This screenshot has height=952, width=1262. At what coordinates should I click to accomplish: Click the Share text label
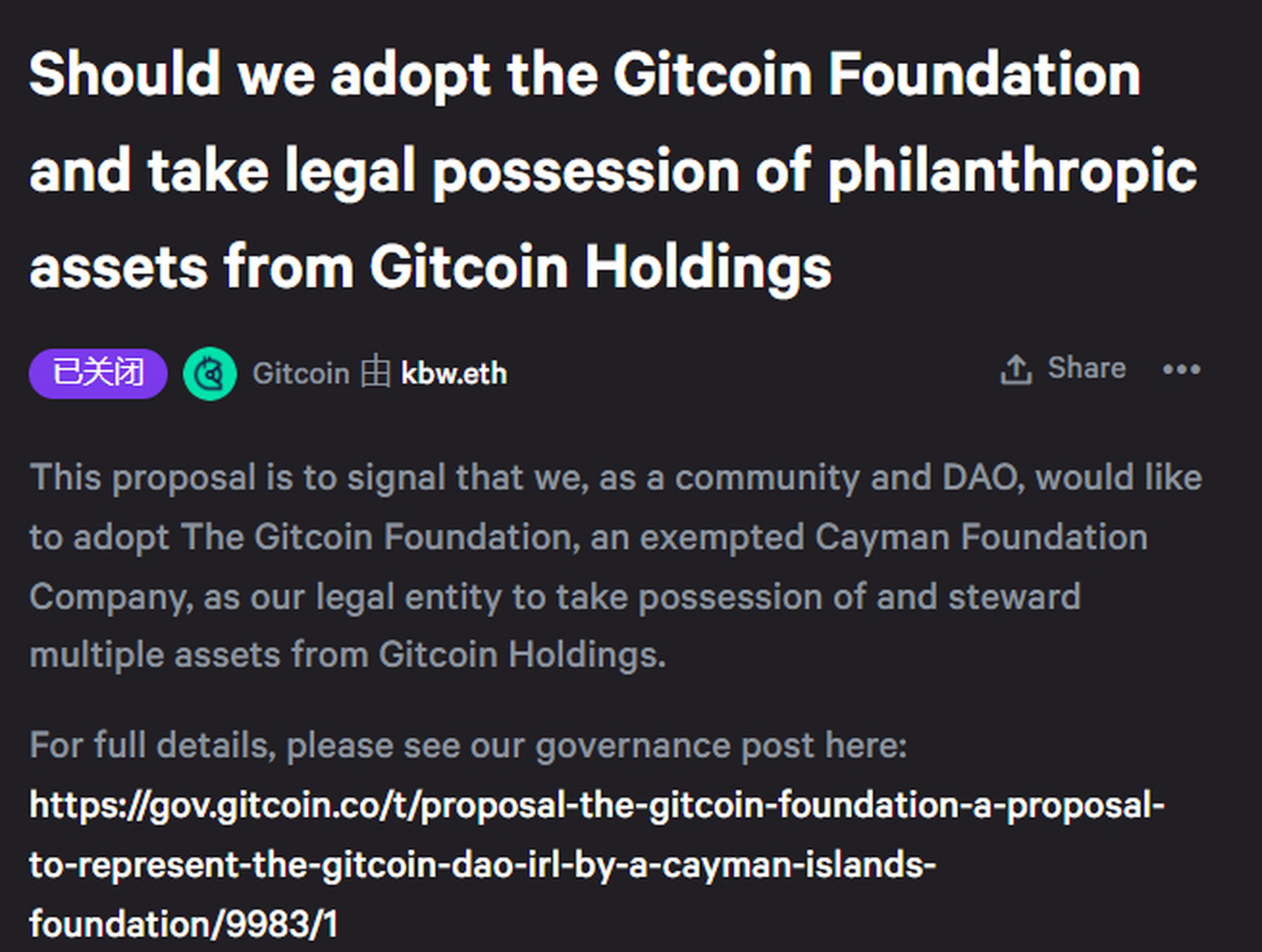[1086, 368]
